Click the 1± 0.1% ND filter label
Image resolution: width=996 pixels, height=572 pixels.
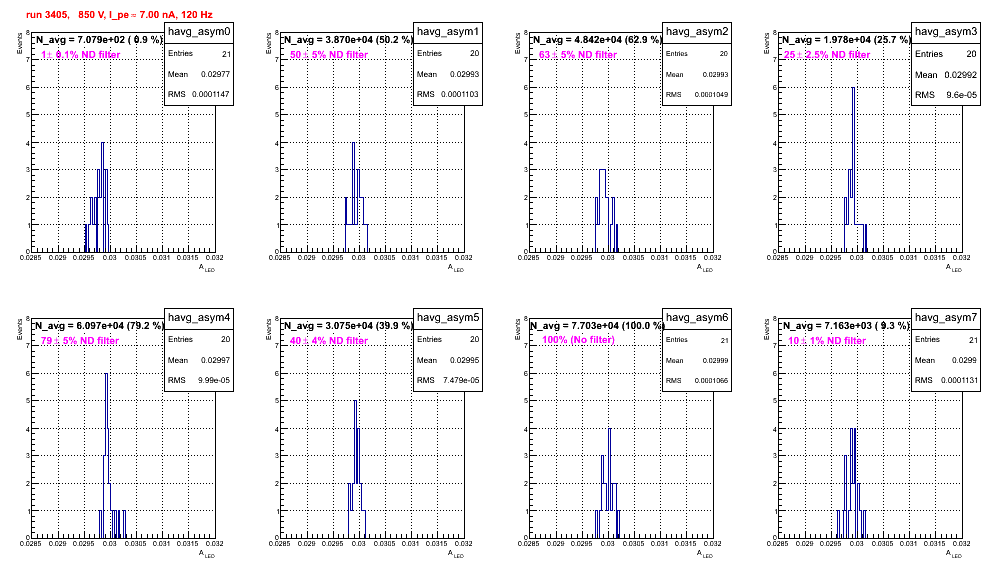coord(81,55)
